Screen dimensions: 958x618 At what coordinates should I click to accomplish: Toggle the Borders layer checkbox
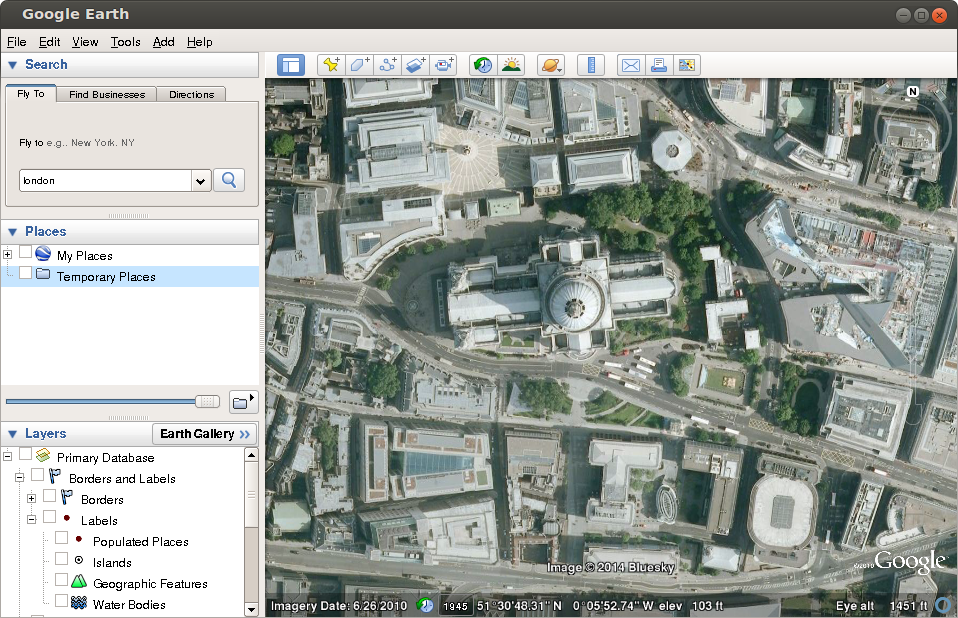point(49,496)
